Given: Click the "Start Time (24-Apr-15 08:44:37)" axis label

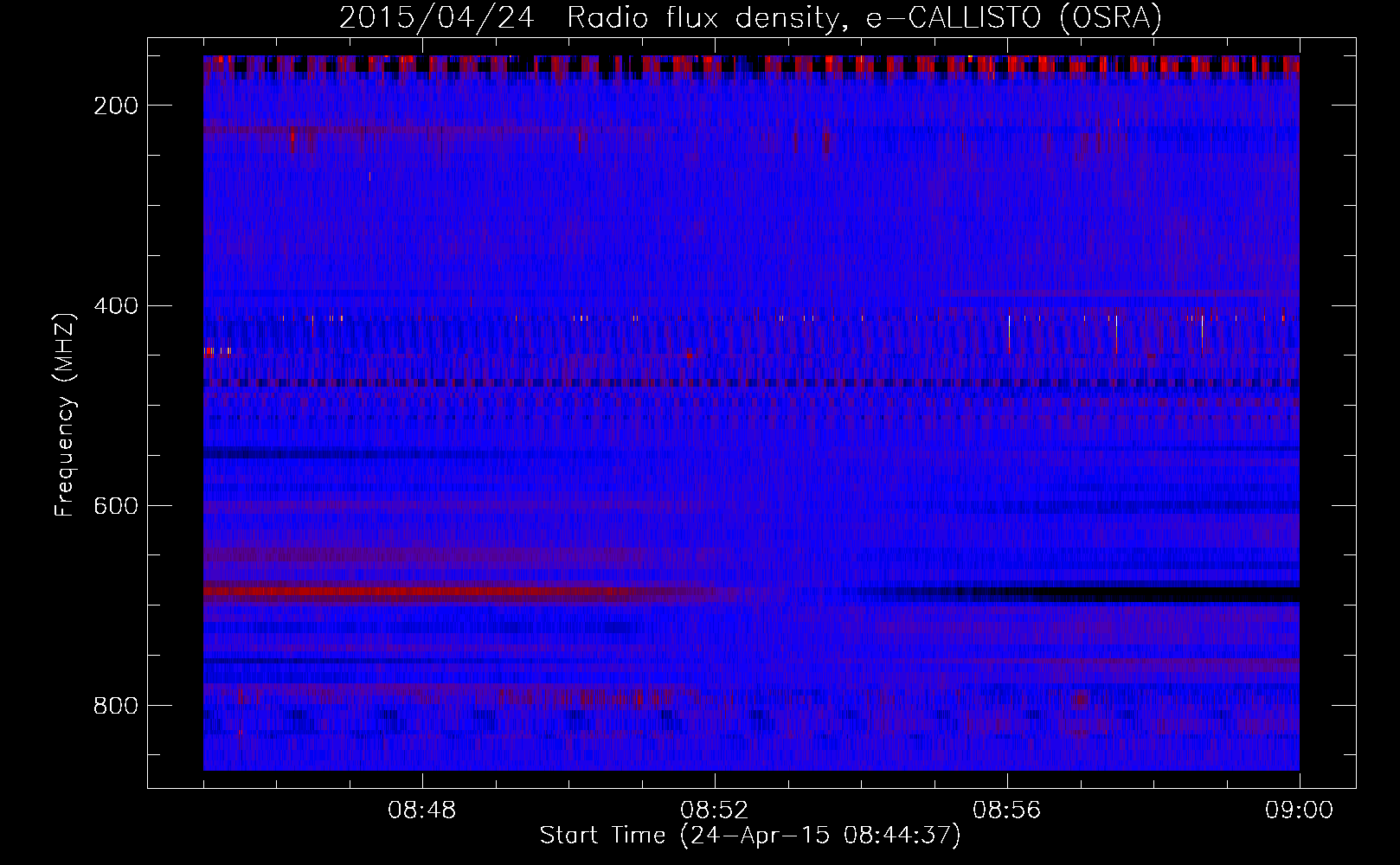Looking at the screenshot, I should pyautogui.click(x=750, y=836).
